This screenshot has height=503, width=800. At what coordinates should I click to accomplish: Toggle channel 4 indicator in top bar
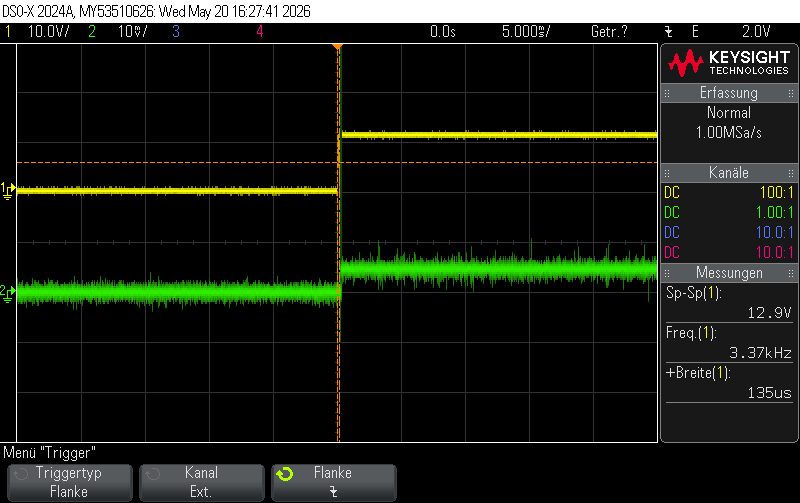click(260, 32)
